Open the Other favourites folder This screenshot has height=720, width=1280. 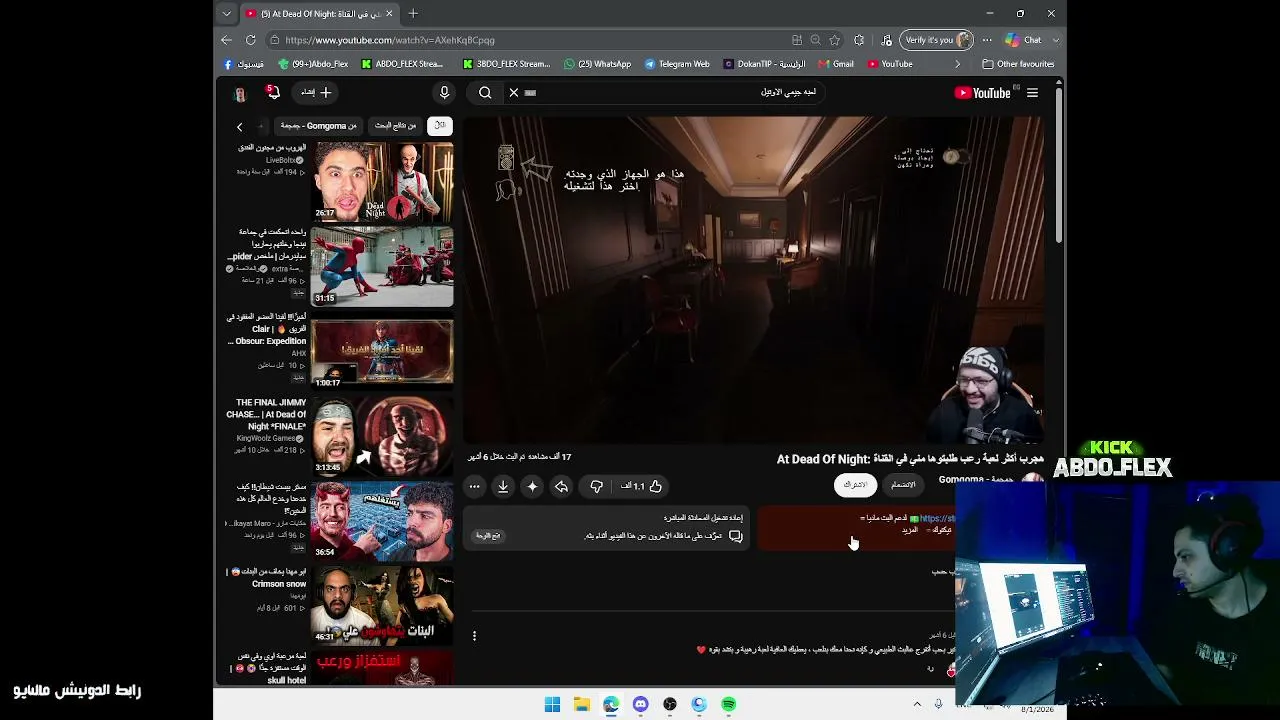point(1018,64)
